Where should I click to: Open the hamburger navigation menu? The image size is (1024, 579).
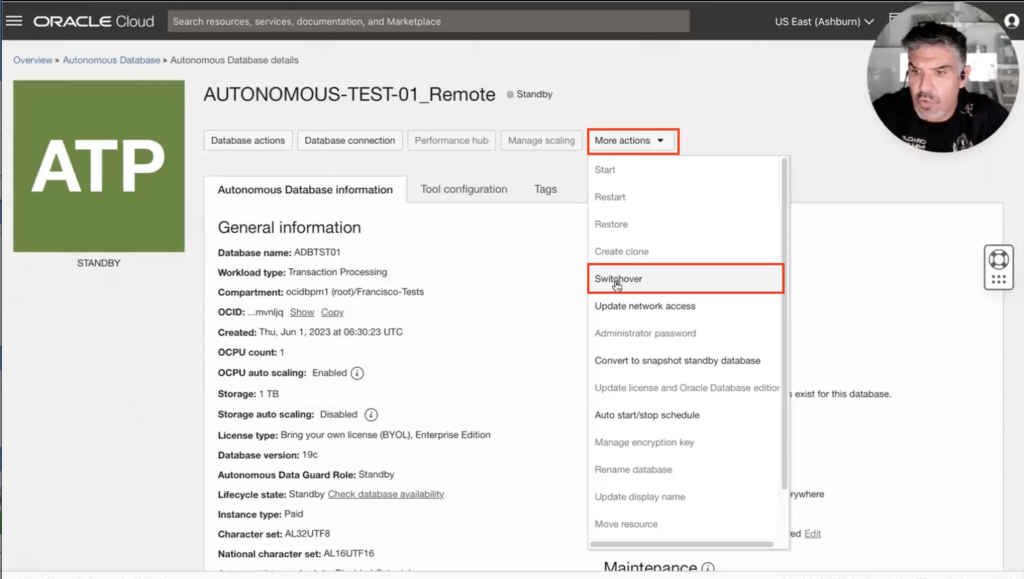(14, 21)
